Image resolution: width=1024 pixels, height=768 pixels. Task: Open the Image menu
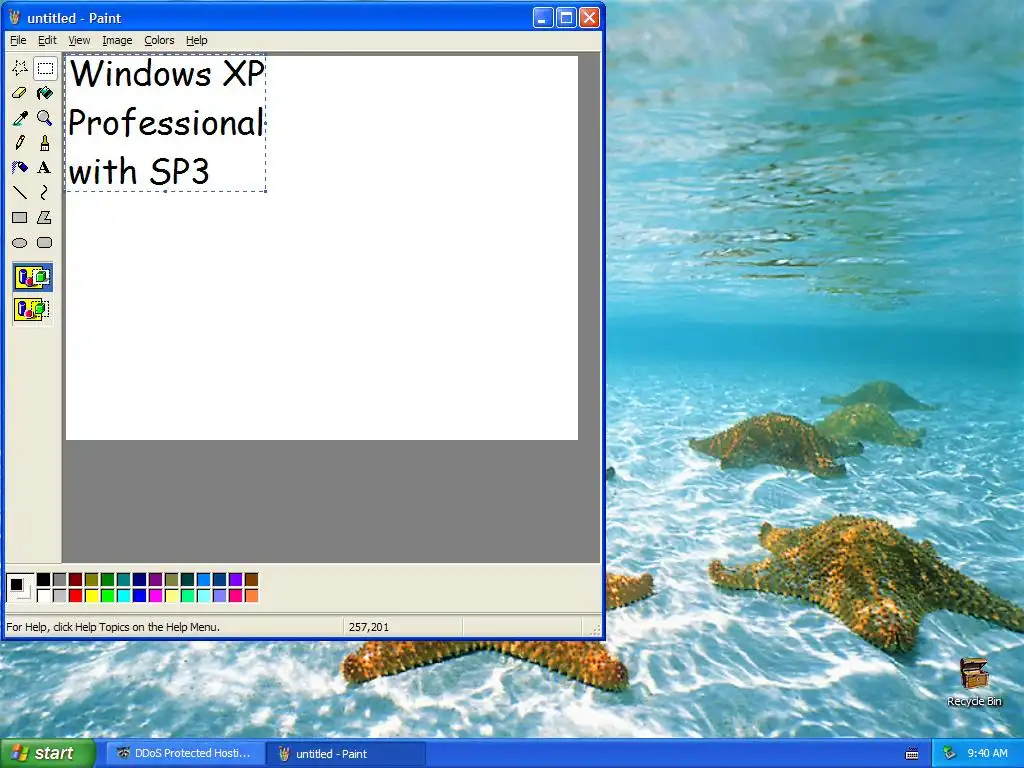click(x=117, y=40)
